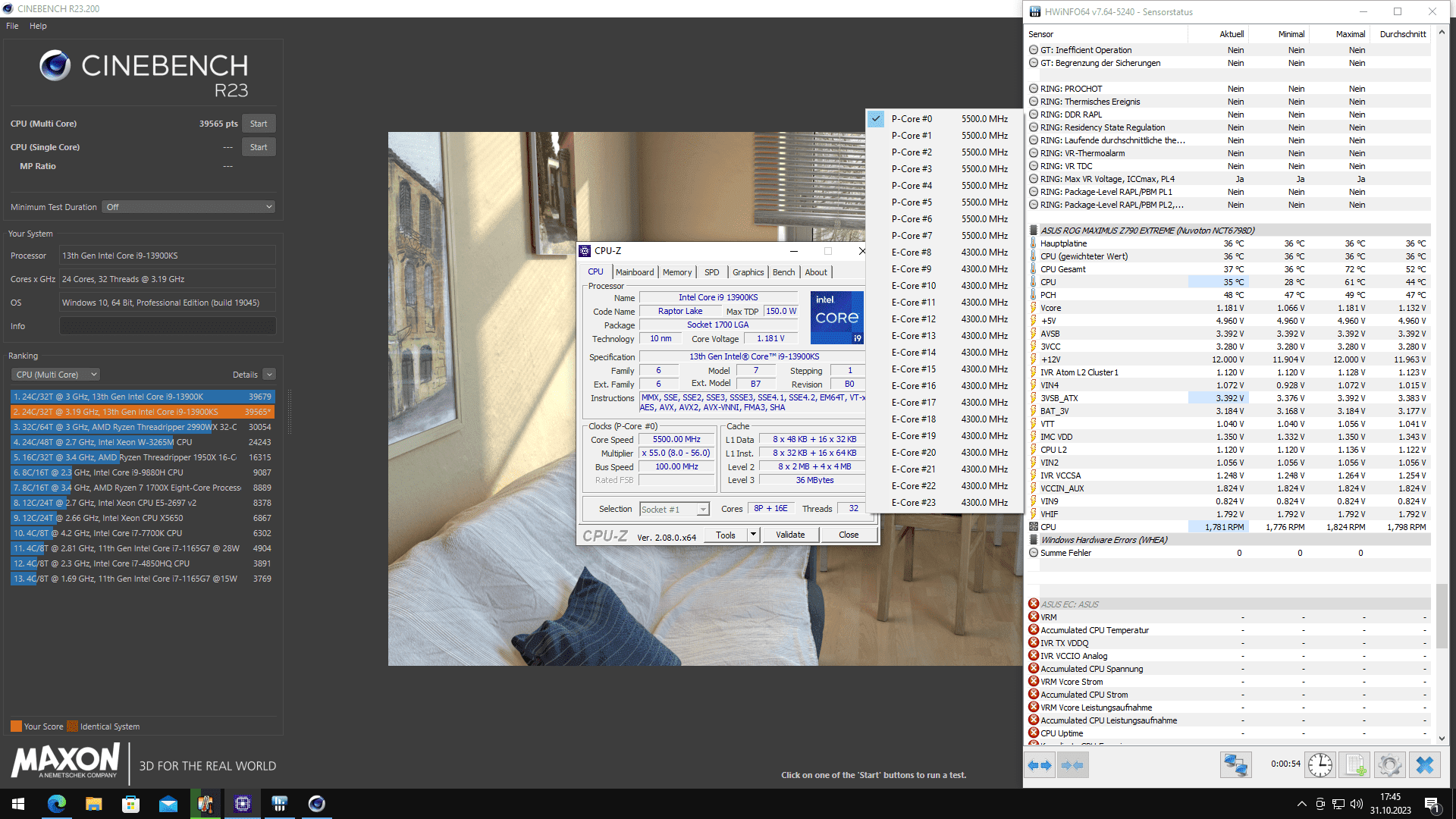Close HWiNFO sensors with blue X icon
1456x819 pixels.
(1425, 765)
